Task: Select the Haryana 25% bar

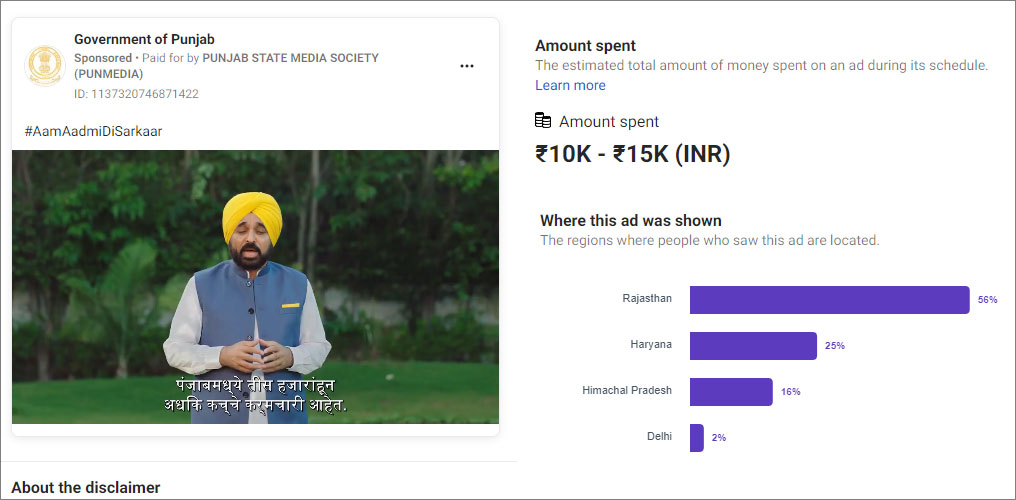Action: point(753,346)
